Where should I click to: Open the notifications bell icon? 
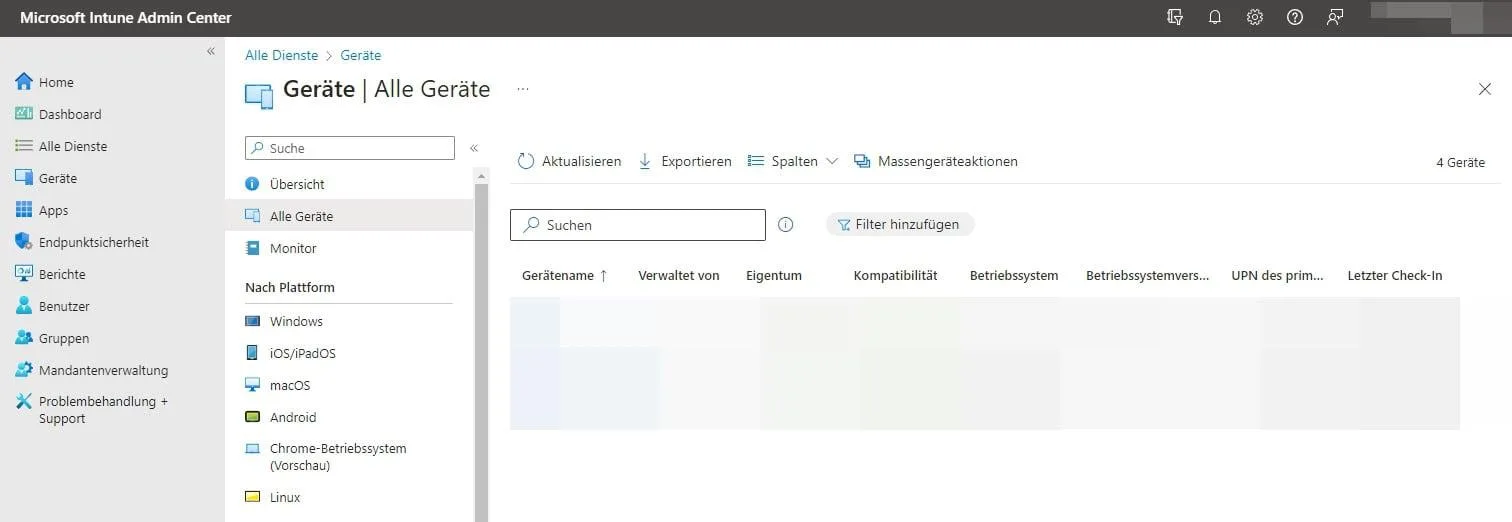pyautogui.click(x=1215, y=17)
